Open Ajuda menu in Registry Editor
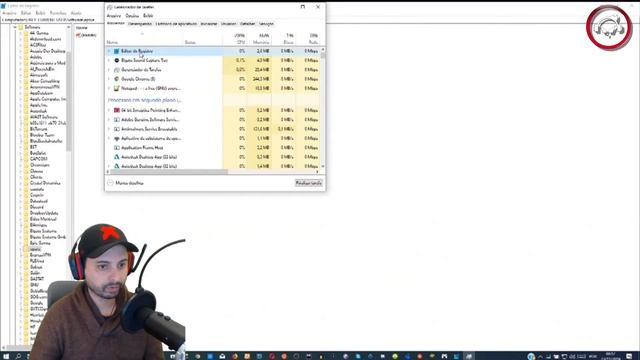Viewport: 640px width, 360px height. coord(76,13)
